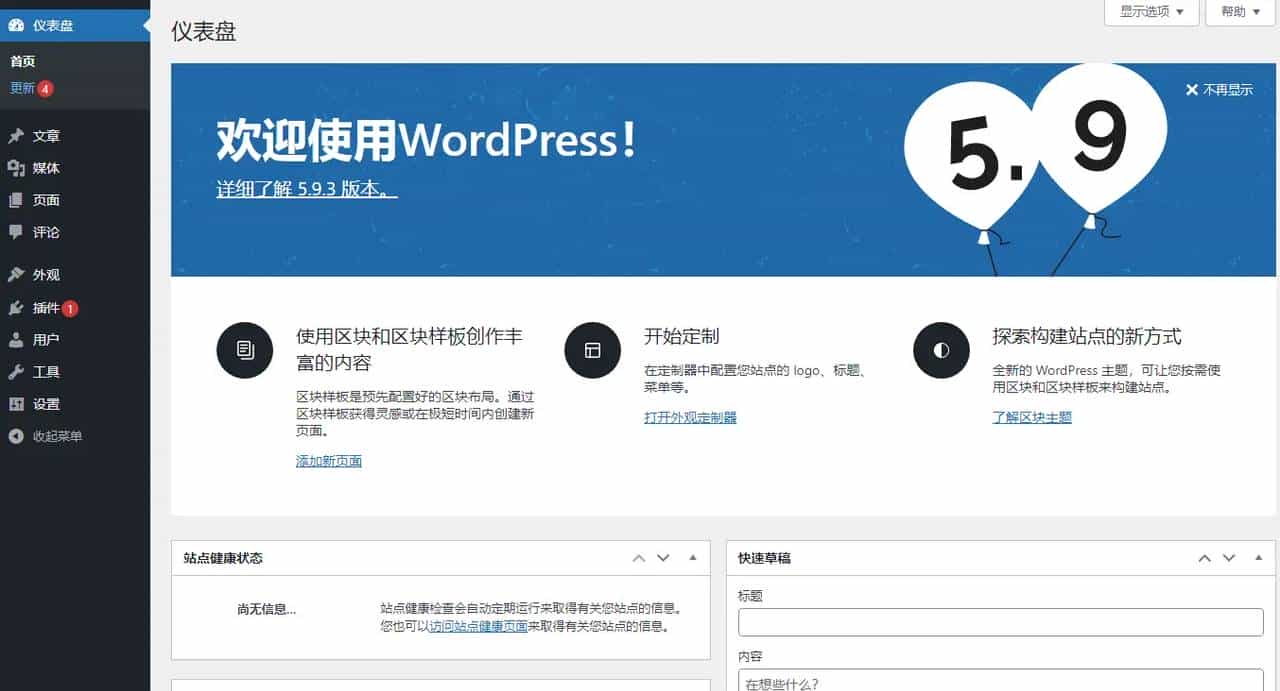
Task: Go to 首页 in the dashboard menu
Action: pyautogui.click(x=22, y=61)
